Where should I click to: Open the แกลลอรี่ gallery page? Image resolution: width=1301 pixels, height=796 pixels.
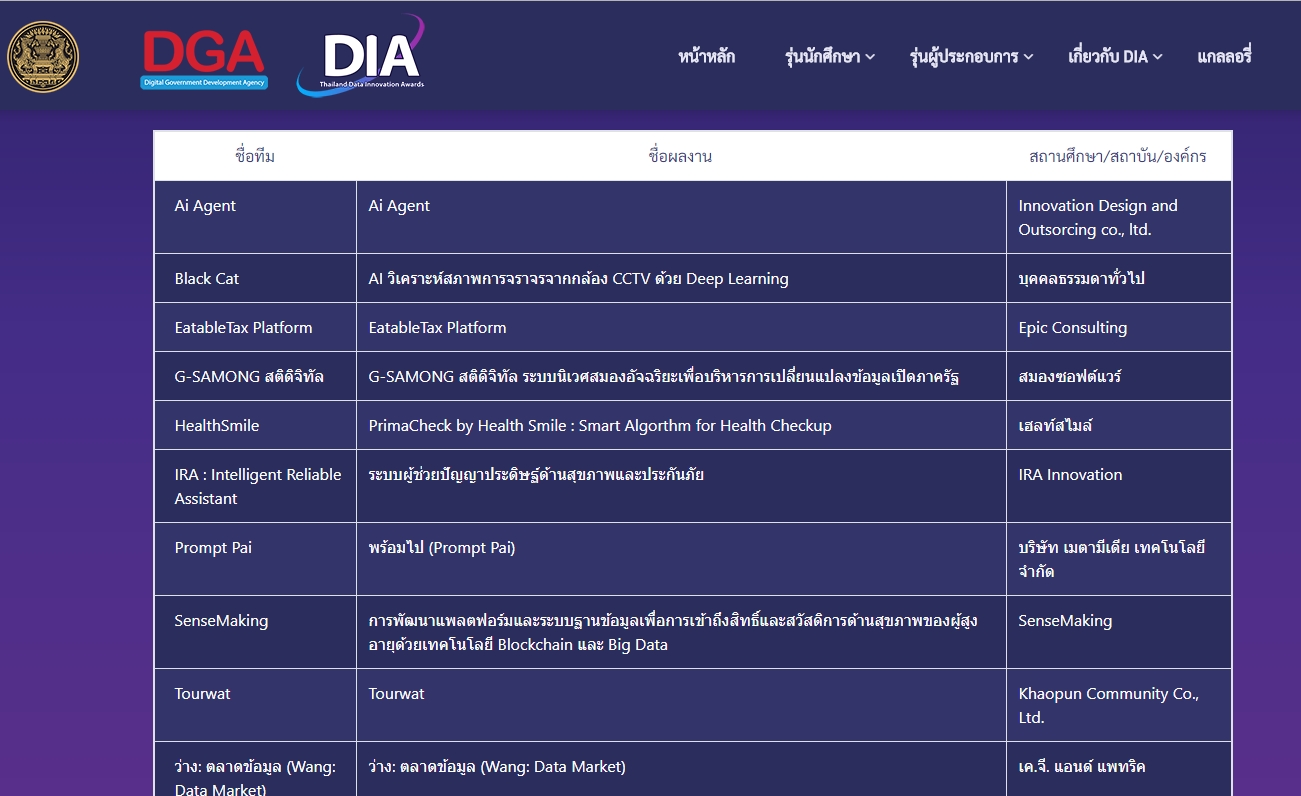pos(1224,56)
